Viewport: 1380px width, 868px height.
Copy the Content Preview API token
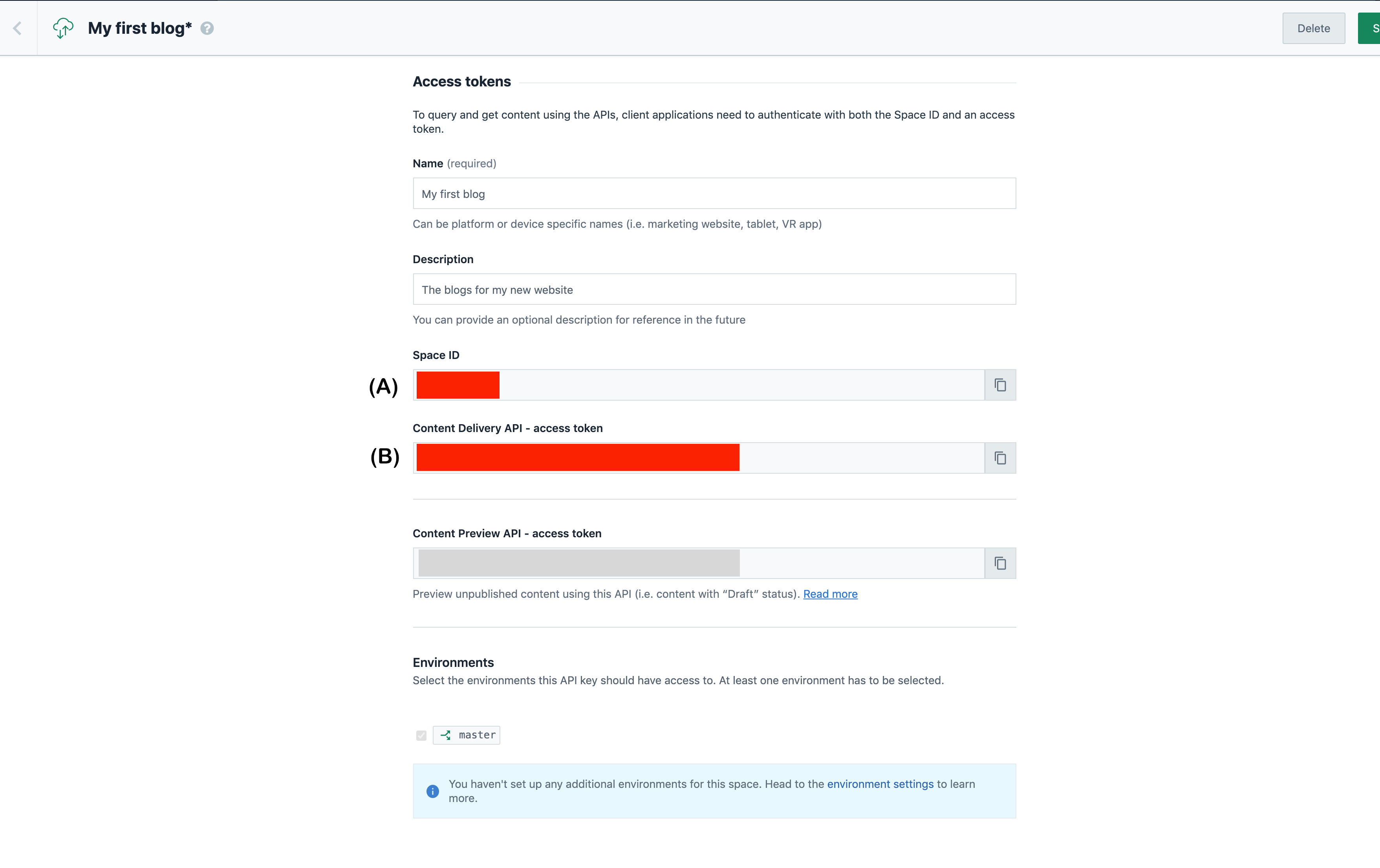pyautogui.click(x=1000, y=564)
